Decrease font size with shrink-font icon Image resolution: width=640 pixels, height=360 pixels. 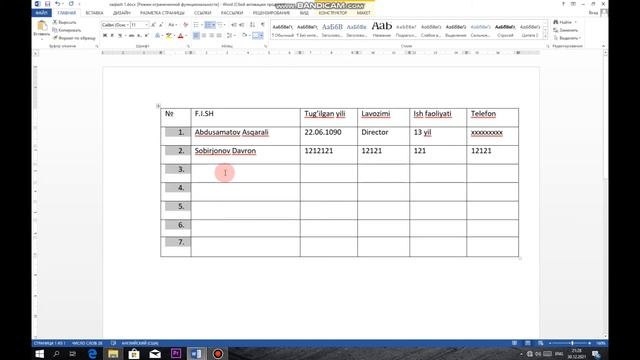click(x=161, y=25)
